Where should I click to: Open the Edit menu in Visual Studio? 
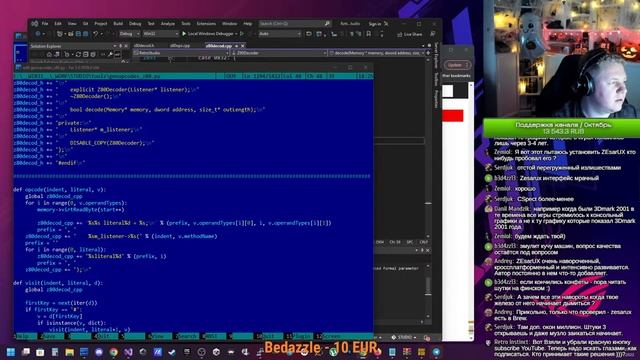(58, 24)
